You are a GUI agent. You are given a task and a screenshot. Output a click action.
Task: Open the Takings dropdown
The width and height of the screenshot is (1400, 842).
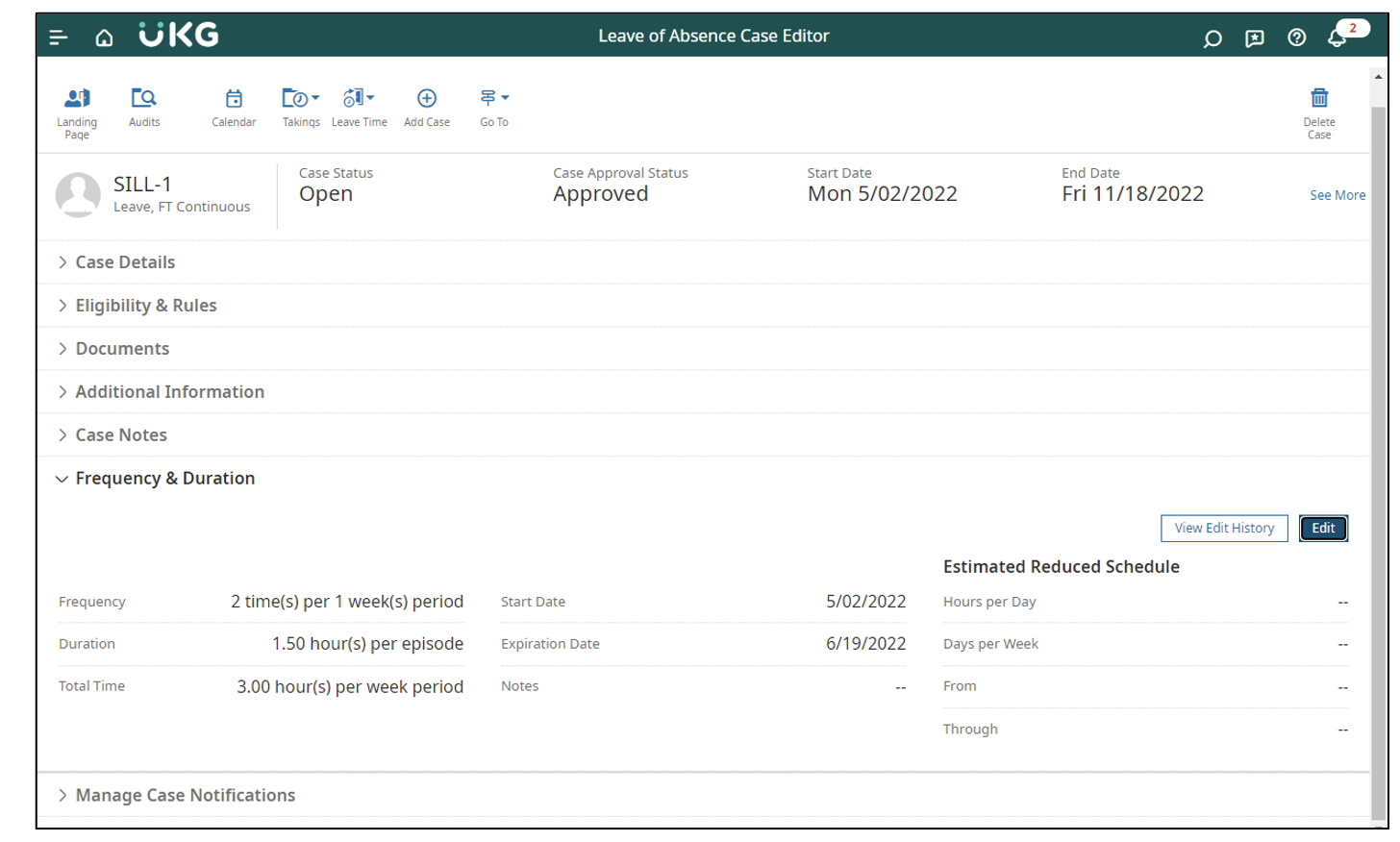click(301, 106)
